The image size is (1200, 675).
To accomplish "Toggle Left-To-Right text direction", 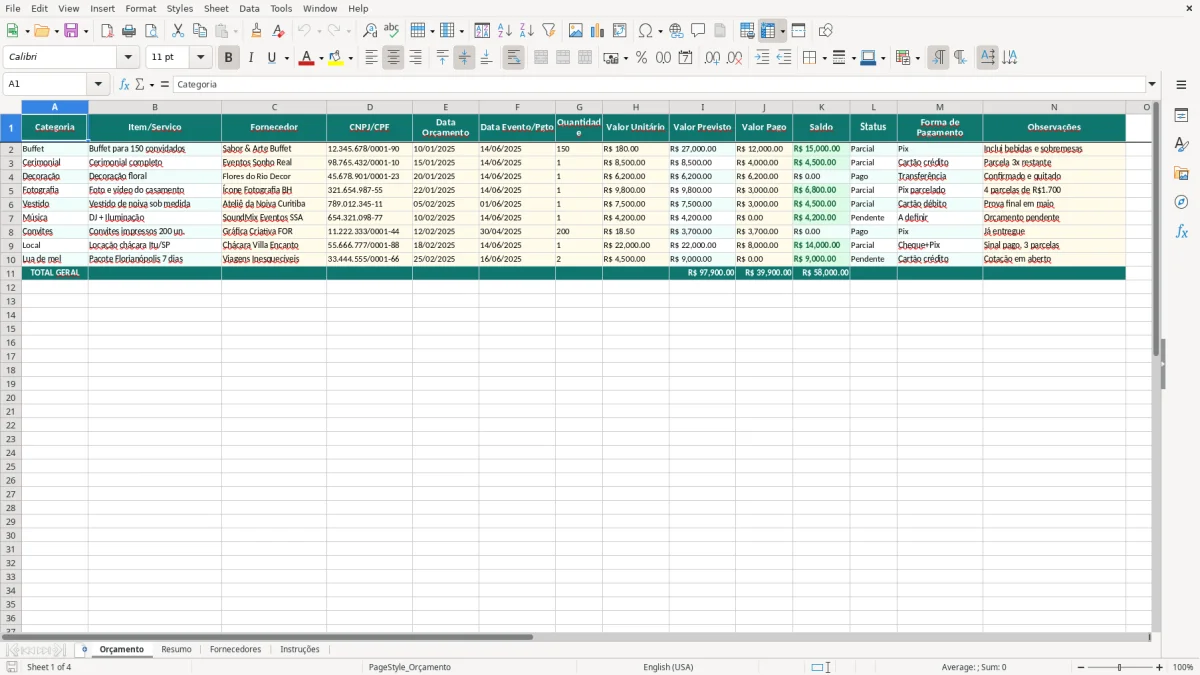I will pos(938,58).
